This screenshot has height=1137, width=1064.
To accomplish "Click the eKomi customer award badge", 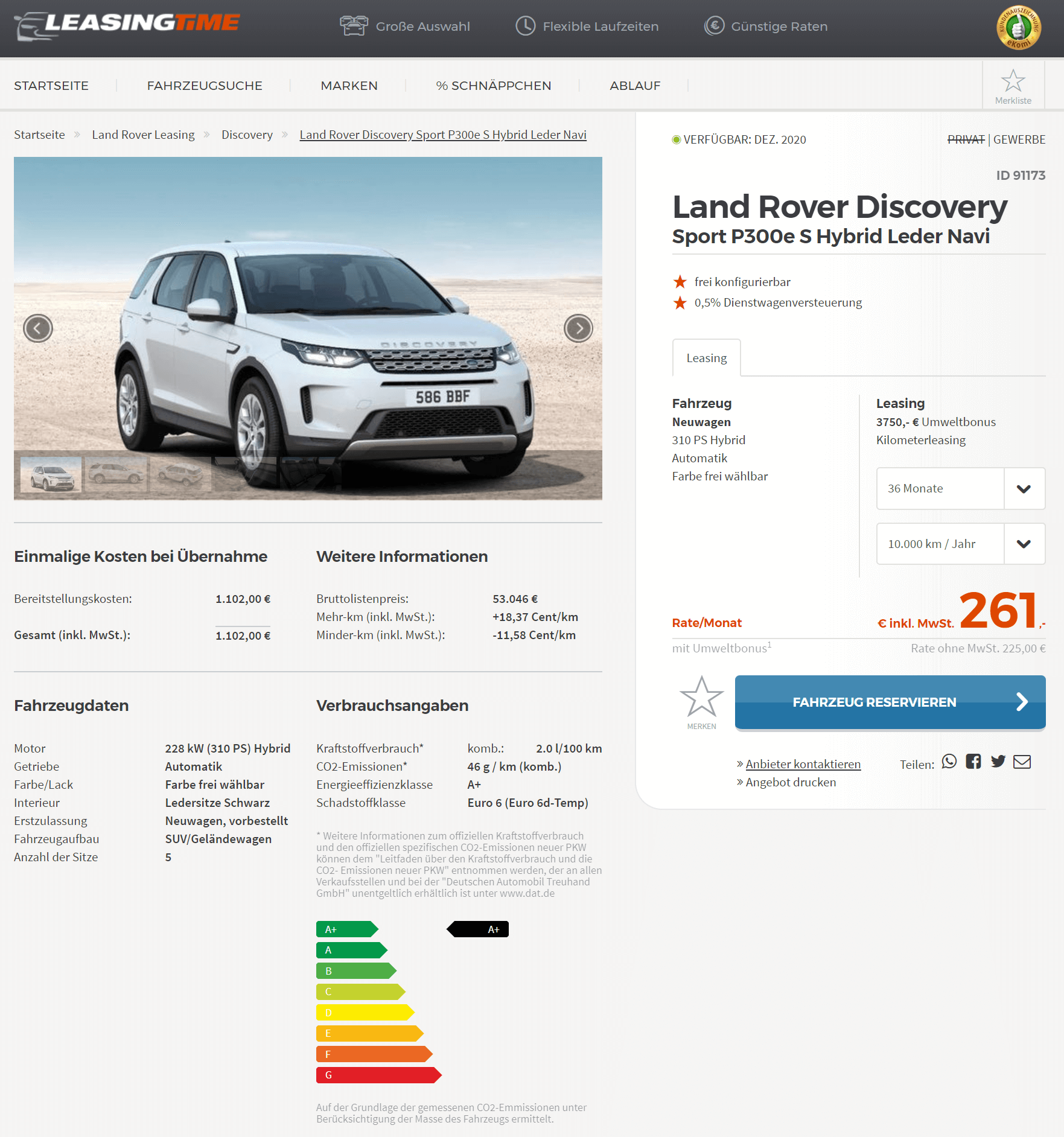I will tap(1018, 27).
